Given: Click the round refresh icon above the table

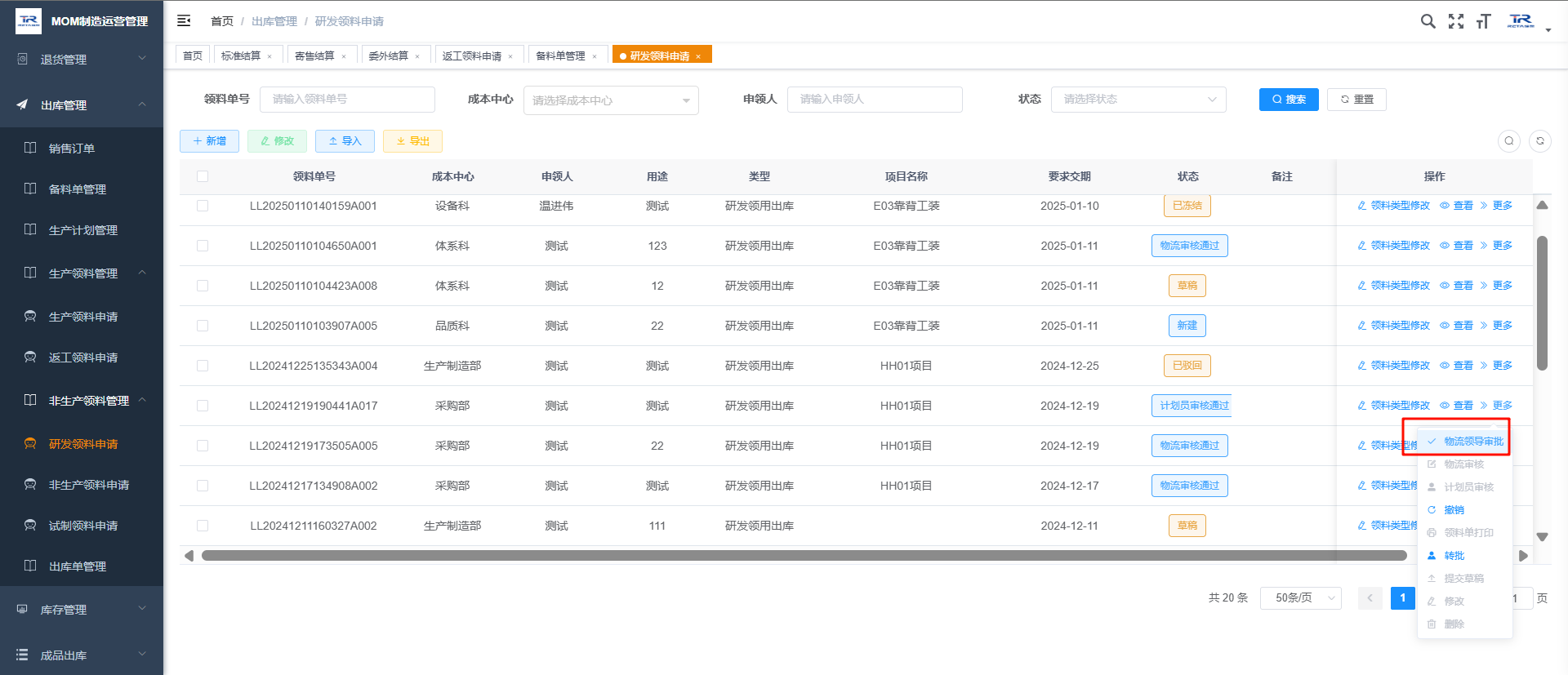Looking at the screenshot, I should pyautogui.click(x=1540, y=141).
